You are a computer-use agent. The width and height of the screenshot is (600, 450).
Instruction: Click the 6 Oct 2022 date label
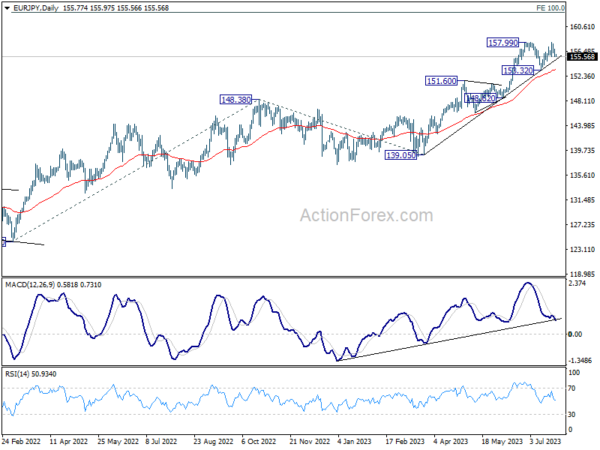(259, 441)
